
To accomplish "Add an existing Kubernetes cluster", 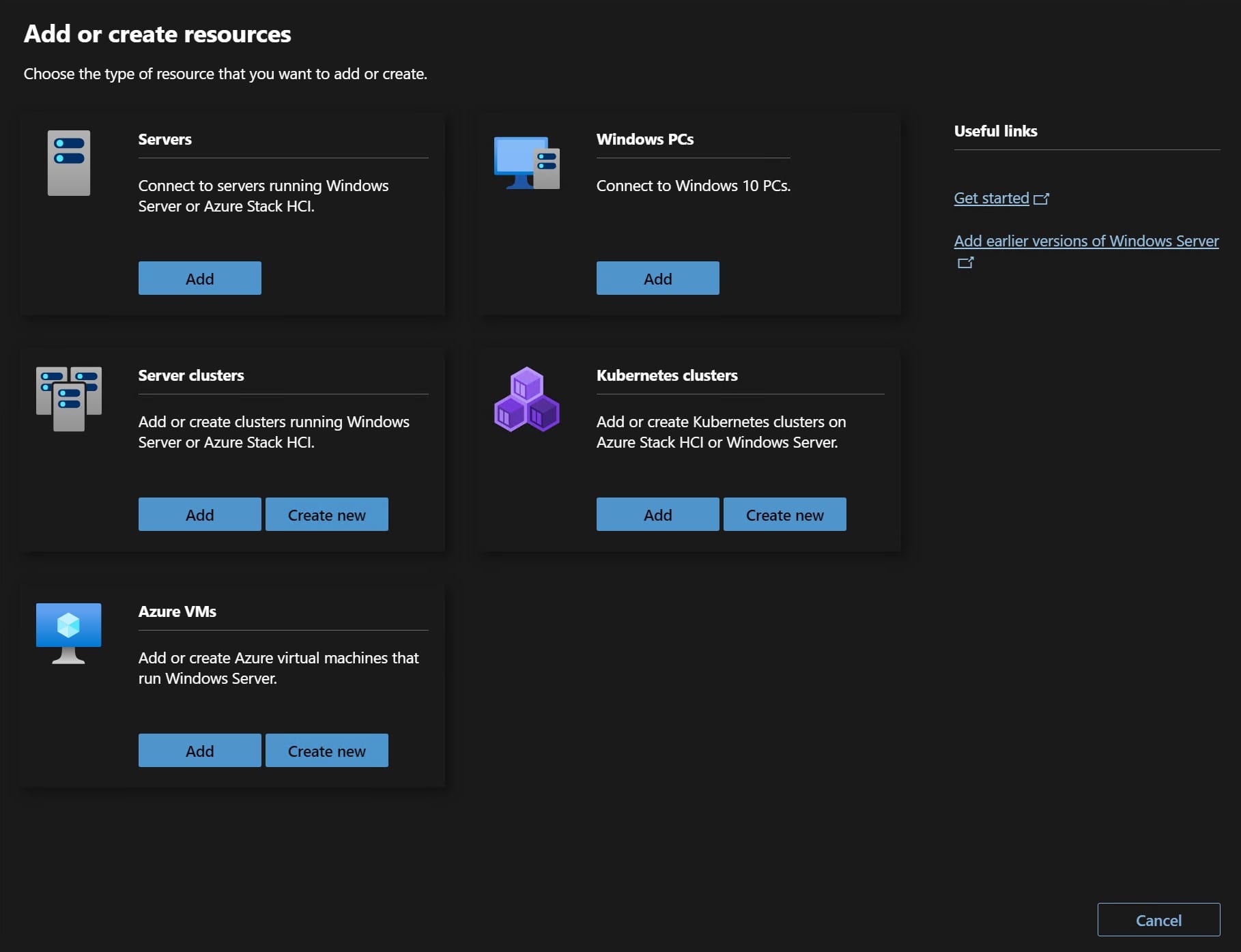I will [x=658, y=515].
